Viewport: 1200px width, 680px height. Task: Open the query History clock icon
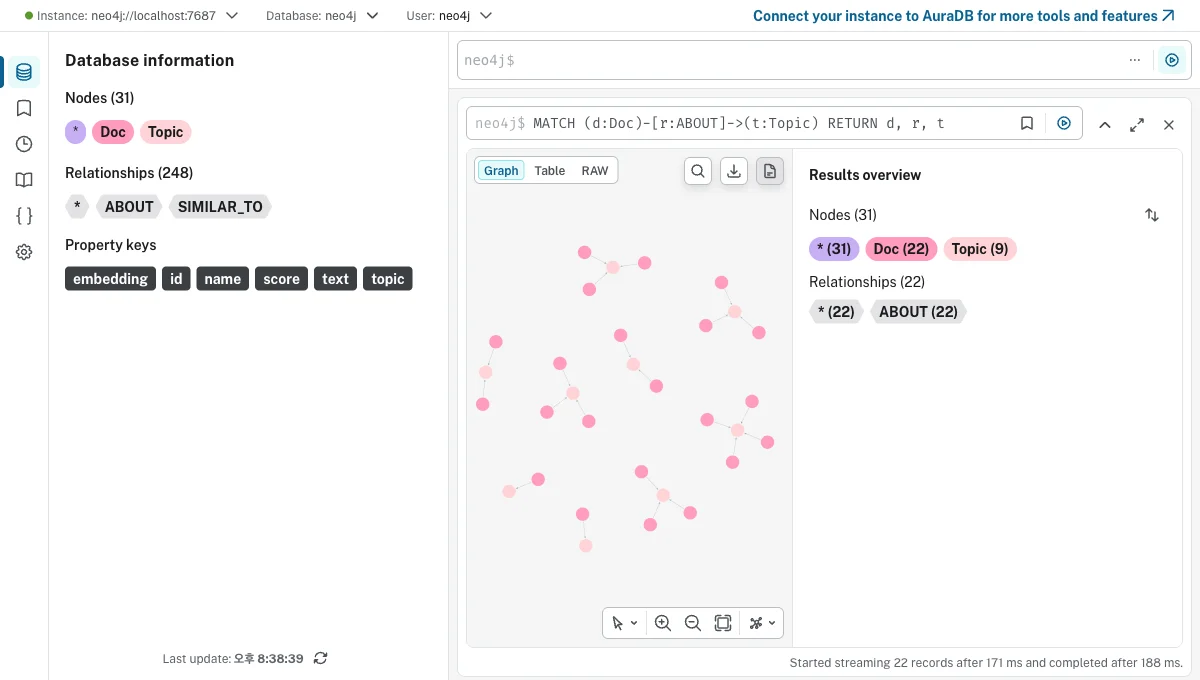24,144
